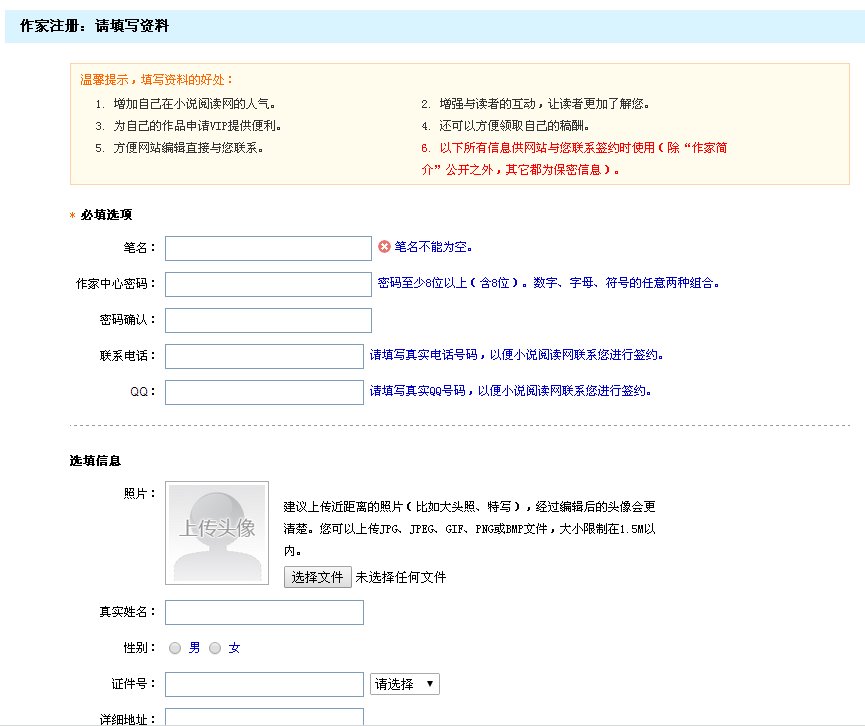Select the 男 gender radio button
The height and width of the screenshot is (726, 865).
pyautogui.click(x=175, y=648)
